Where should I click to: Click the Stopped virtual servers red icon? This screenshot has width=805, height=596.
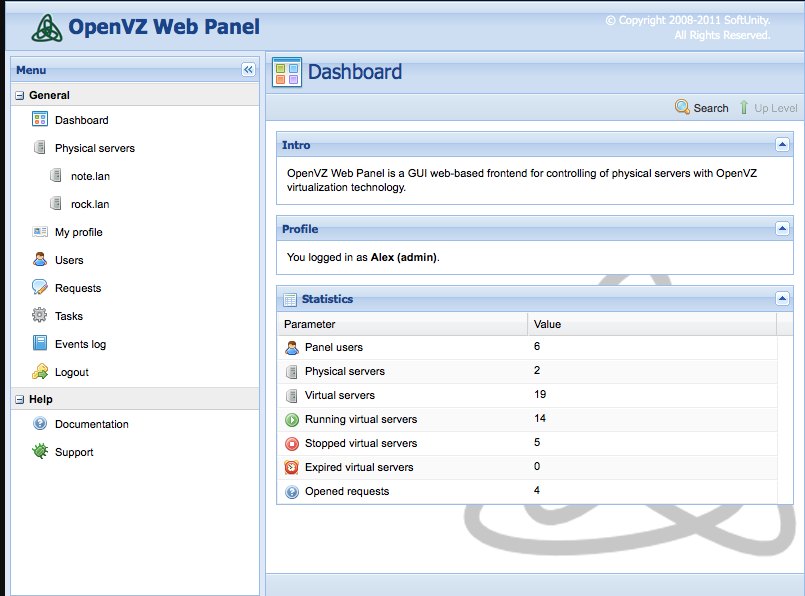pos(292,444)
